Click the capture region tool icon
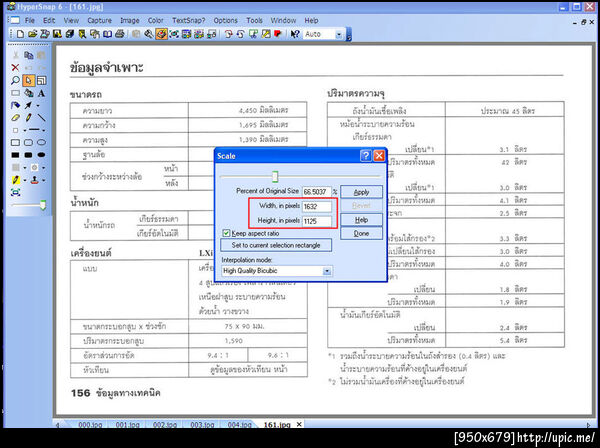The image size is (600, 448). [15, 192]
